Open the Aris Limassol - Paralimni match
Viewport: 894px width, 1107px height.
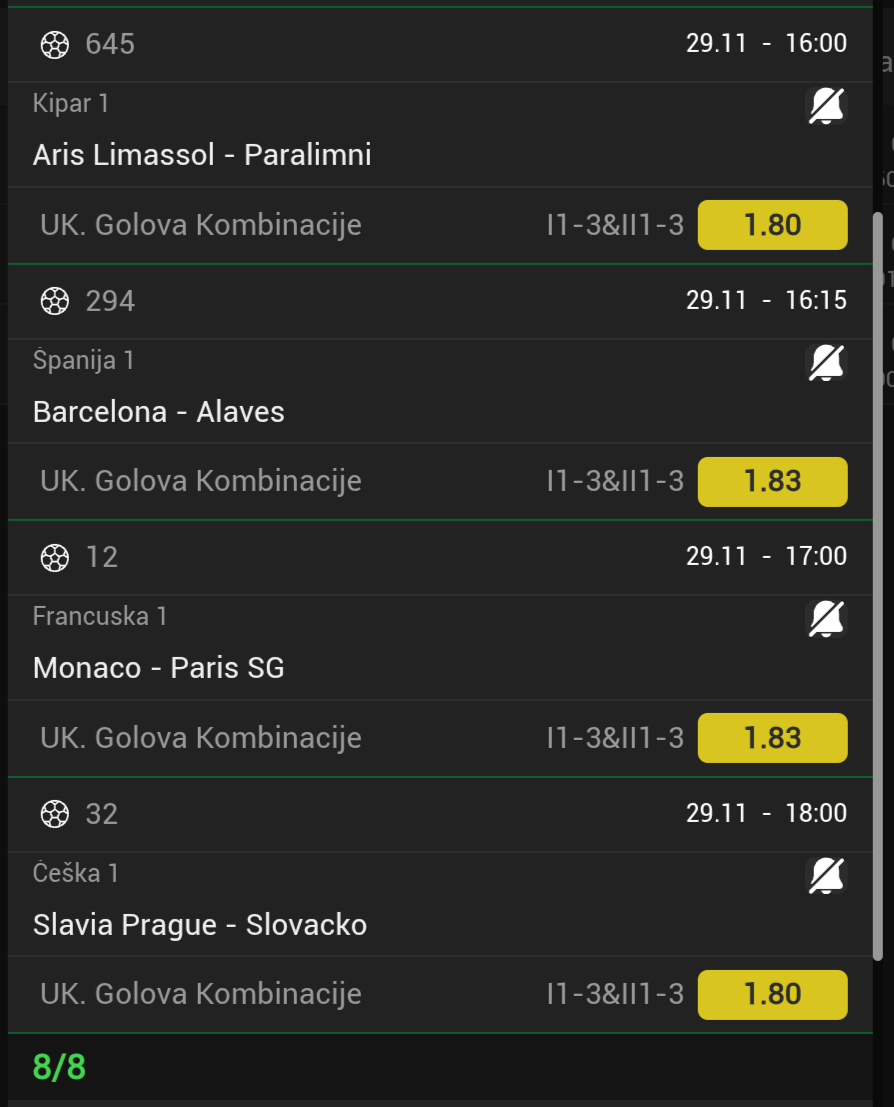(x=202, y=155)
